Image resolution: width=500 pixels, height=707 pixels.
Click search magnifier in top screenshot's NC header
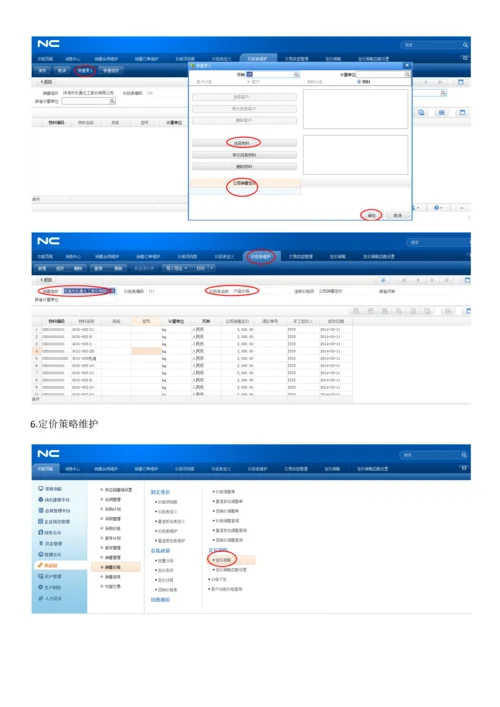[465, 45]
